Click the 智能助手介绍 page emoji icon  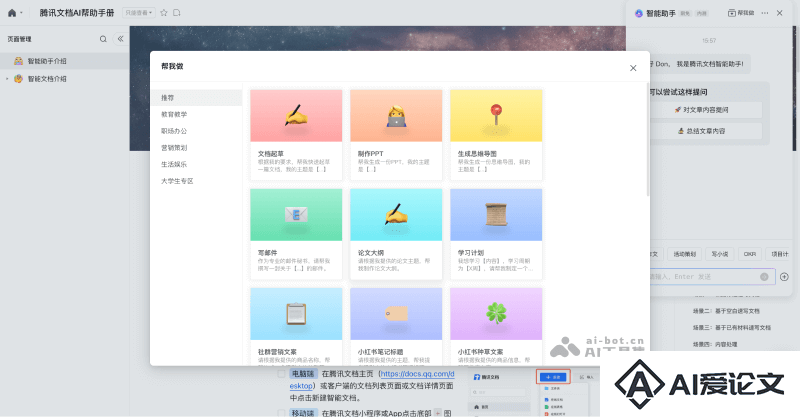point(18,61)
